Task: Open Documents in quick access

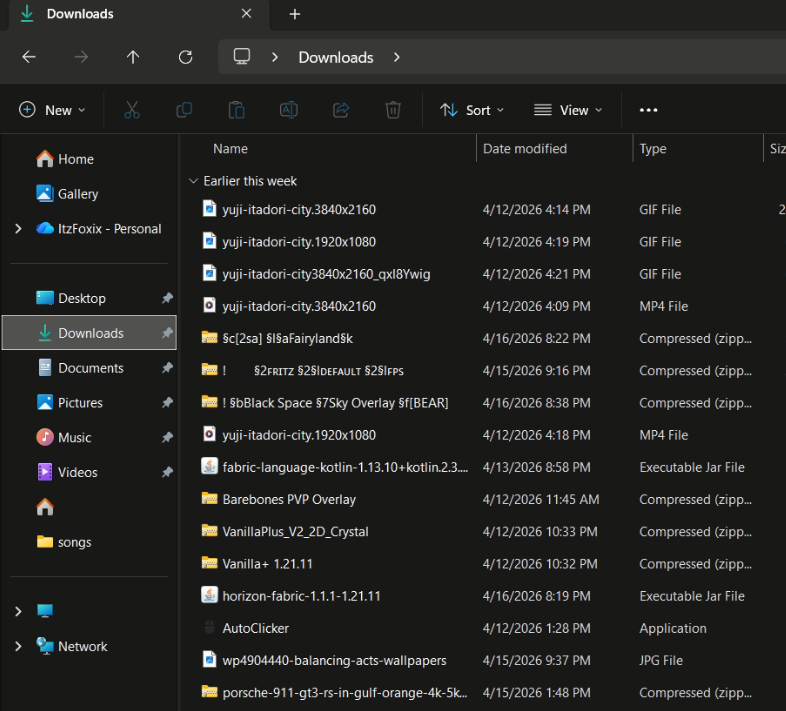Action: [x=81, y=368]
